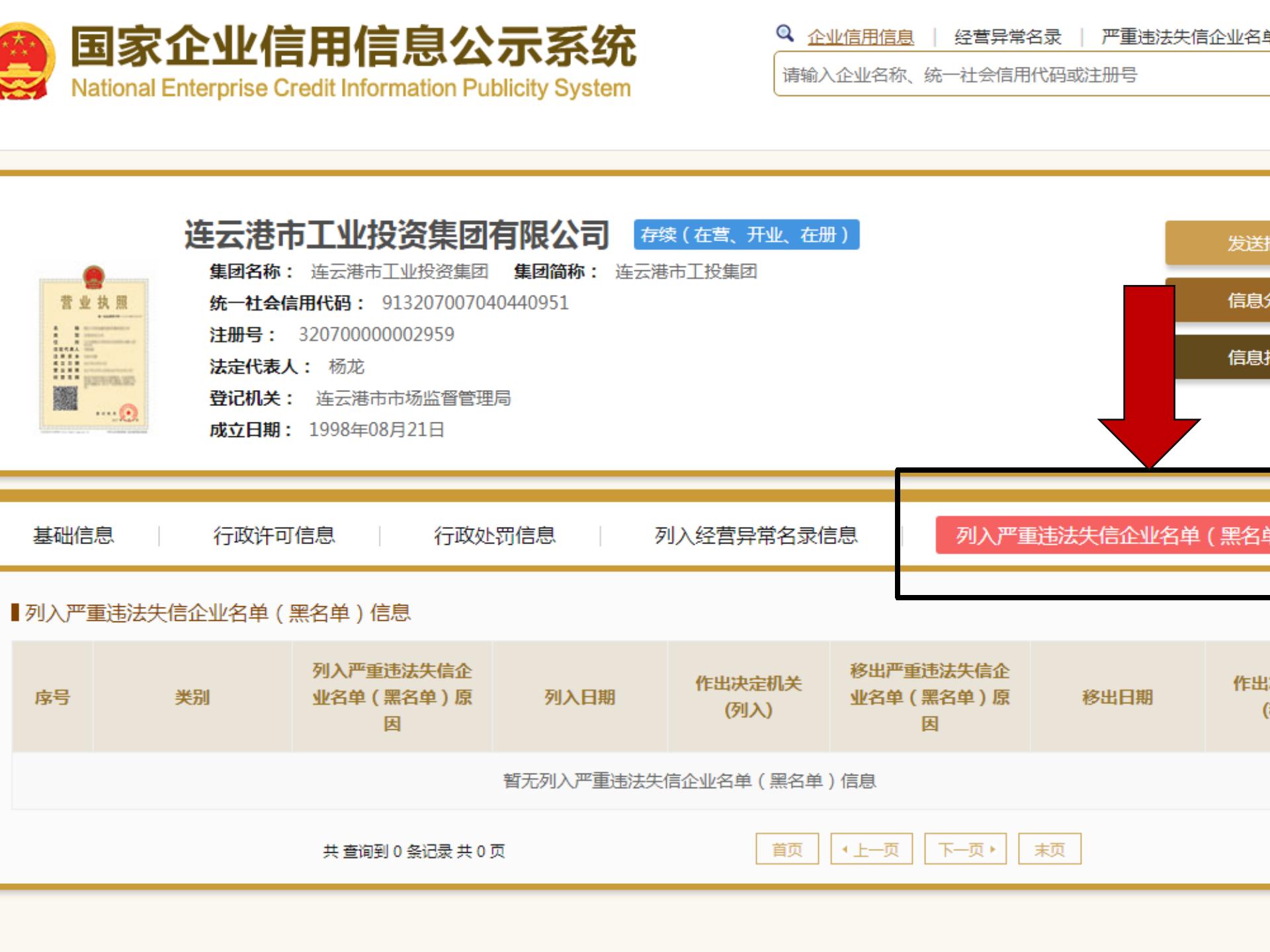
Task: Select the 经营异常名录 search category
Action: tap(1007, 37)
